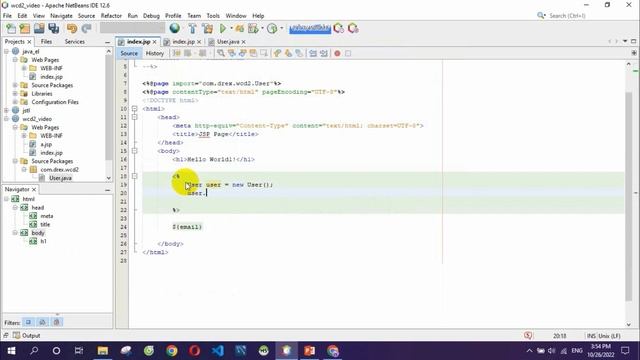Open Opera from the Windows taskbar

tap(195, 351)
